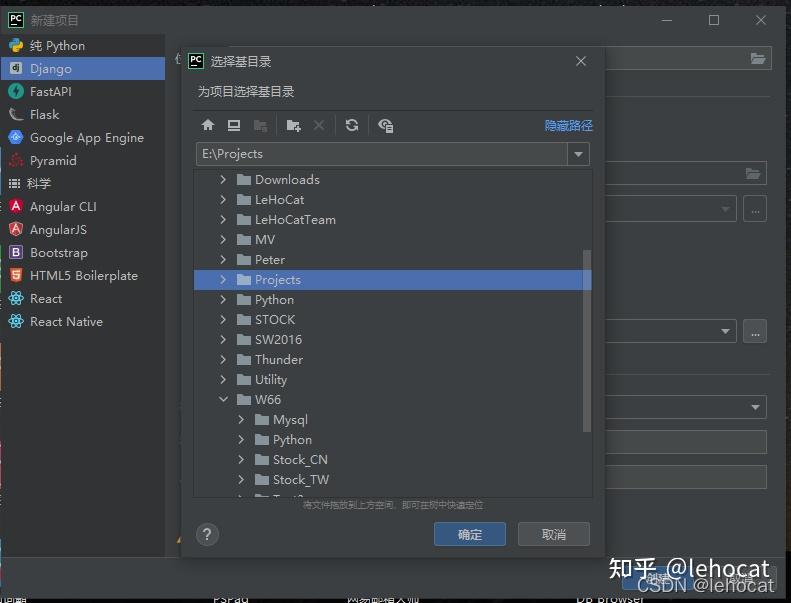
Task: Confirm with 确定 button
Action: [470, 534]
